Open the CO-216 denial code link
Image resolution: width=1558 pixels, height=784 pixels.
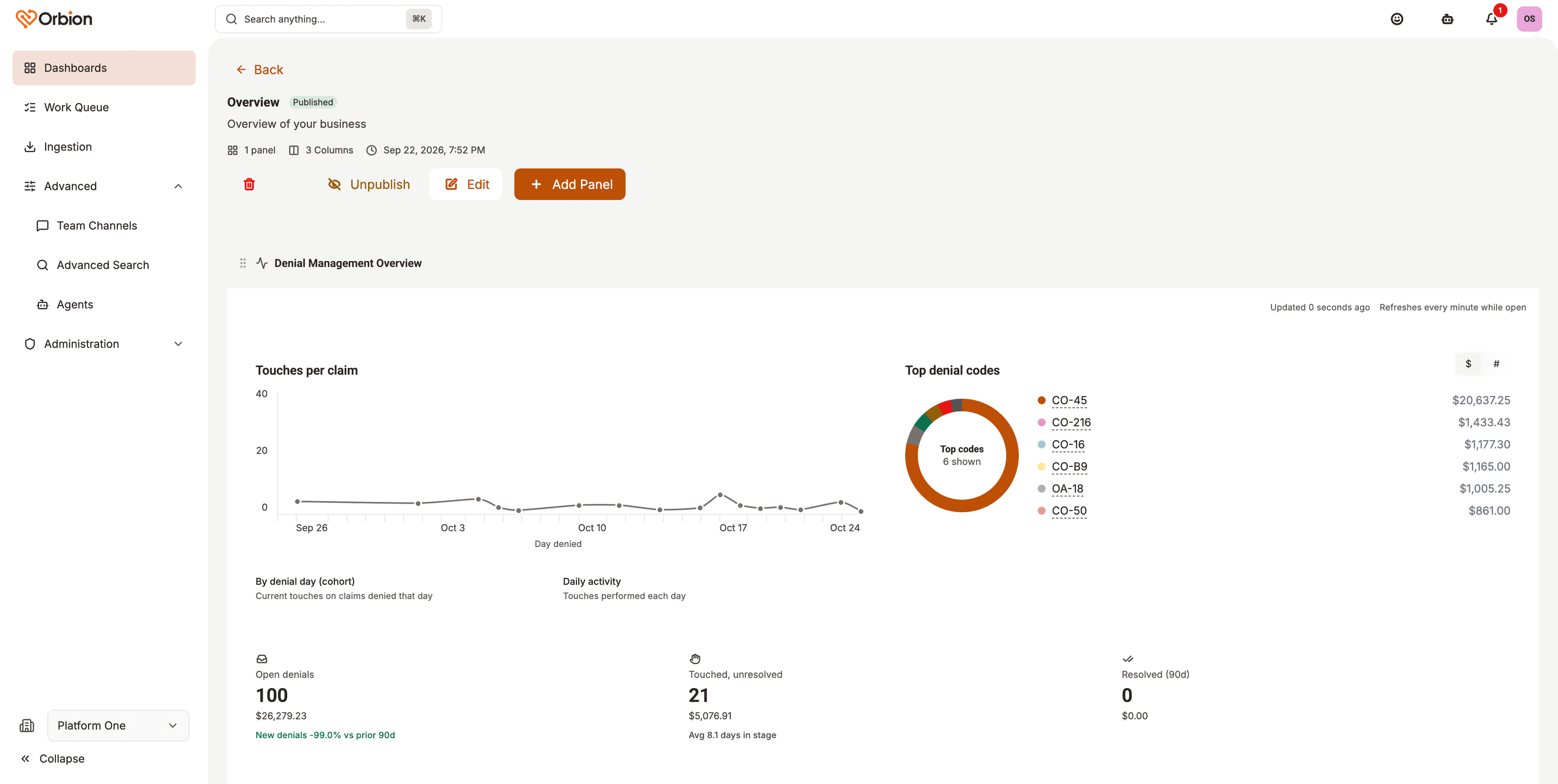(x=1071, y=423)
